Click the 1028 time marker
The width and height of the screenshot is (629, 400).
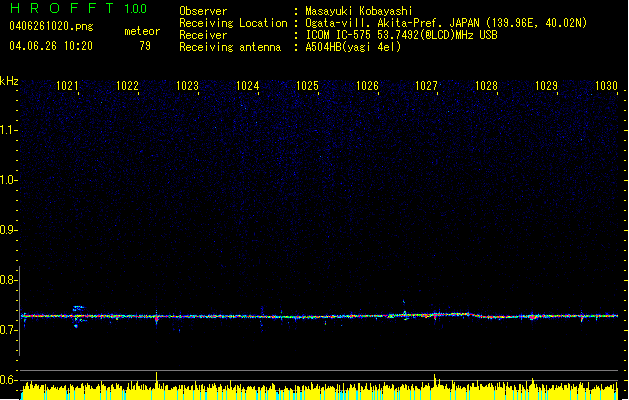pyautogui.click(x=486, y=87)
